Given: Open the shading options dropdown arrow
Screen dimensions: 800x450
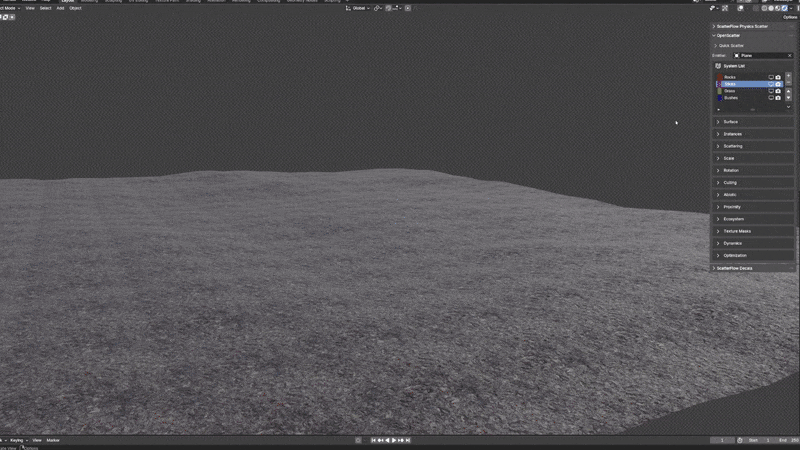Looking at the screenshot, I should (791, 8).
